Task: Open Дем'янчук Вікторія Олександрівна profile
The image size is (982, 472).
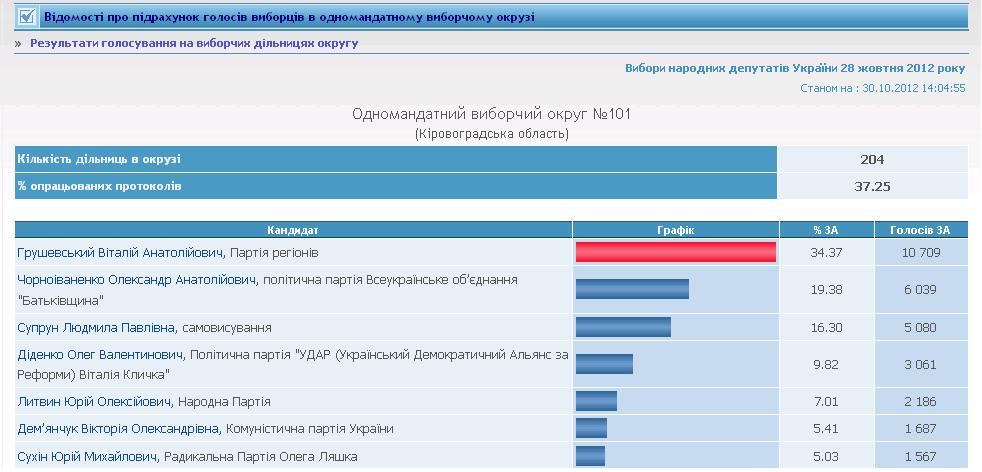Action: point(120,429)
